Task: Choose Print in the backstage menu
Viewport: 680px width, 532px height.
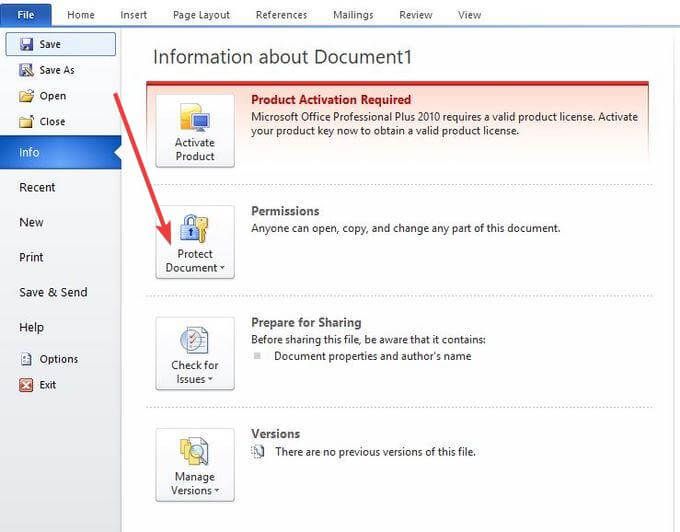Action: [x=31, y=257]
